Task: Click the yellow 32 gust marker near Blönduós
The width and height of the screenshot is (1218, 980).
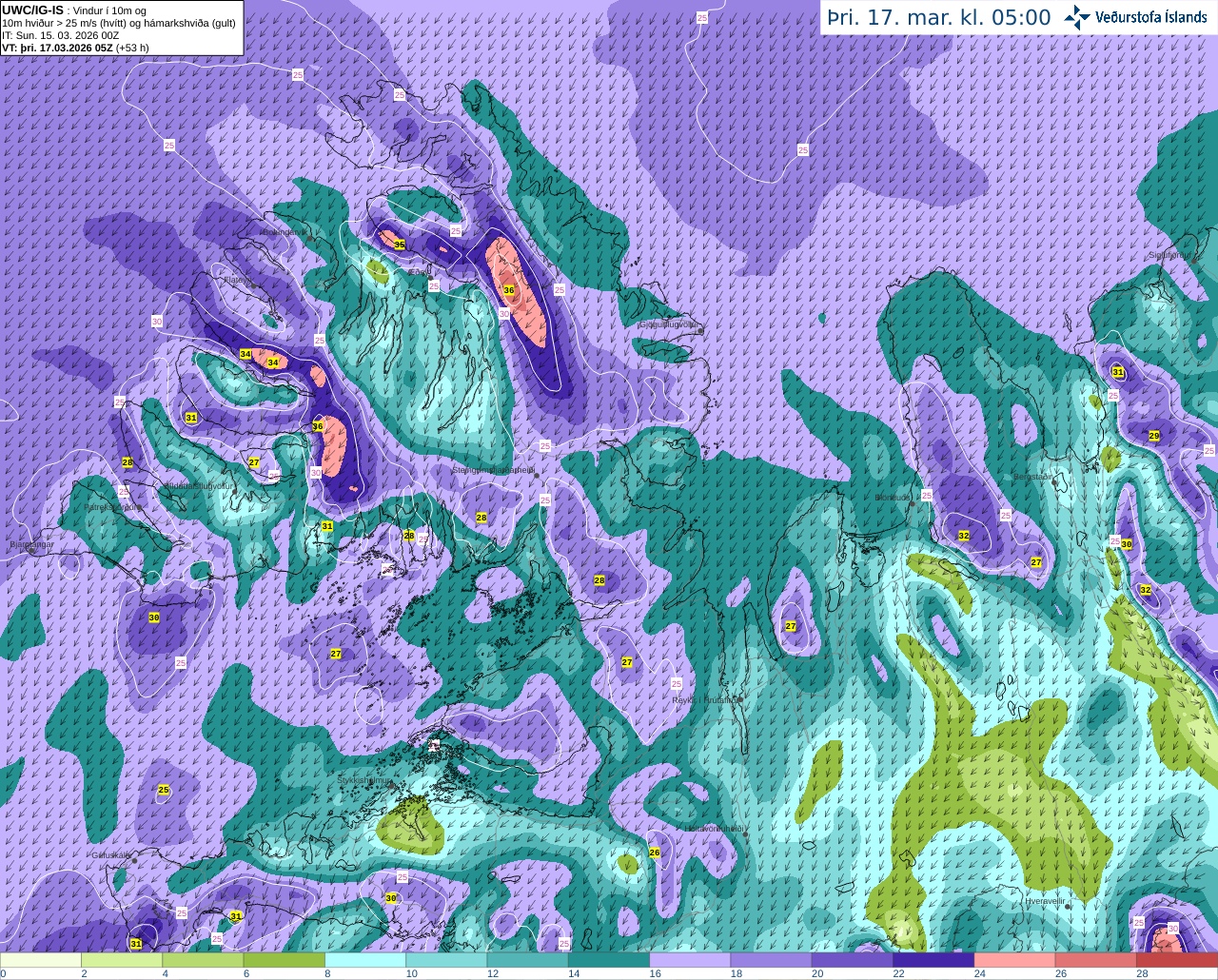Action: tap(964, 536)
